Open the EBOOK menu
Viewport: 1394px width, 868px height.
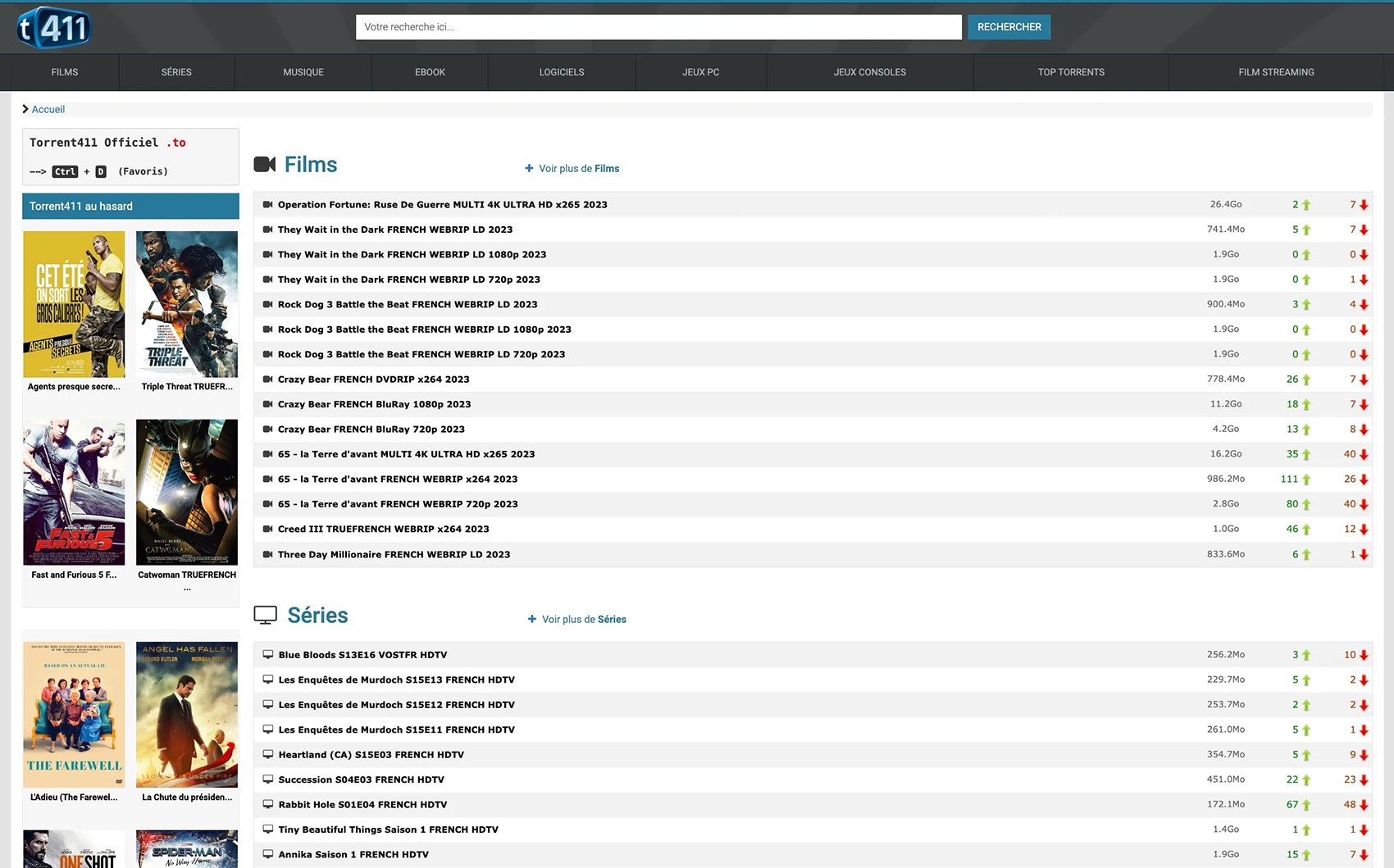click(430, 72)
